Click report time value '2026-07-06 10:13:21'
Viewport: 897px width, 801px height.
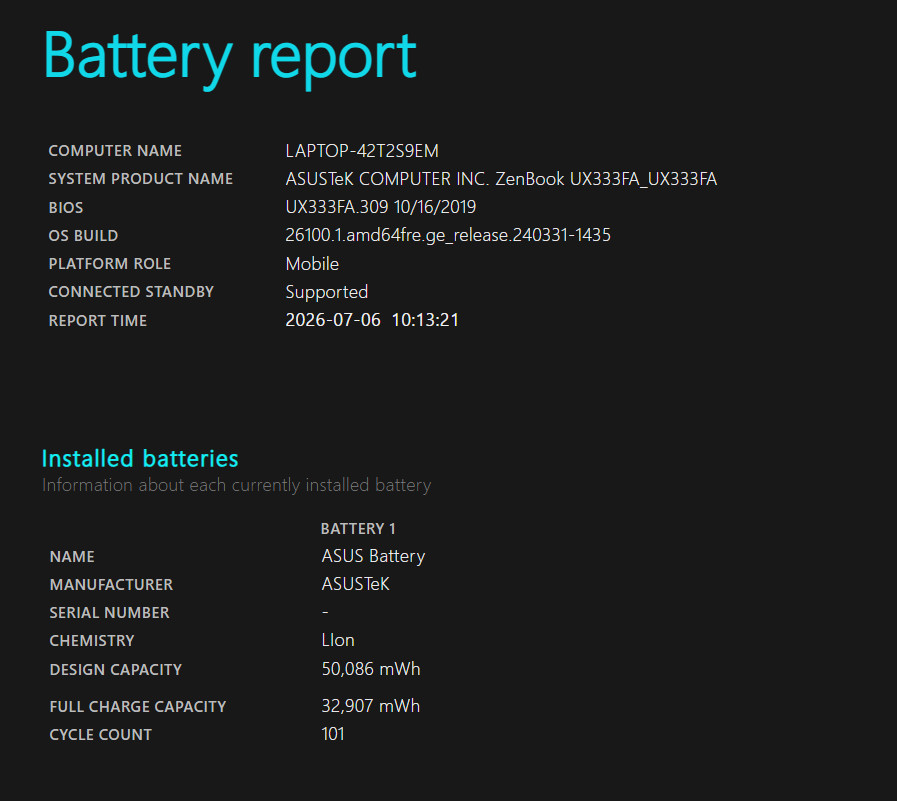tap(372, 320)
